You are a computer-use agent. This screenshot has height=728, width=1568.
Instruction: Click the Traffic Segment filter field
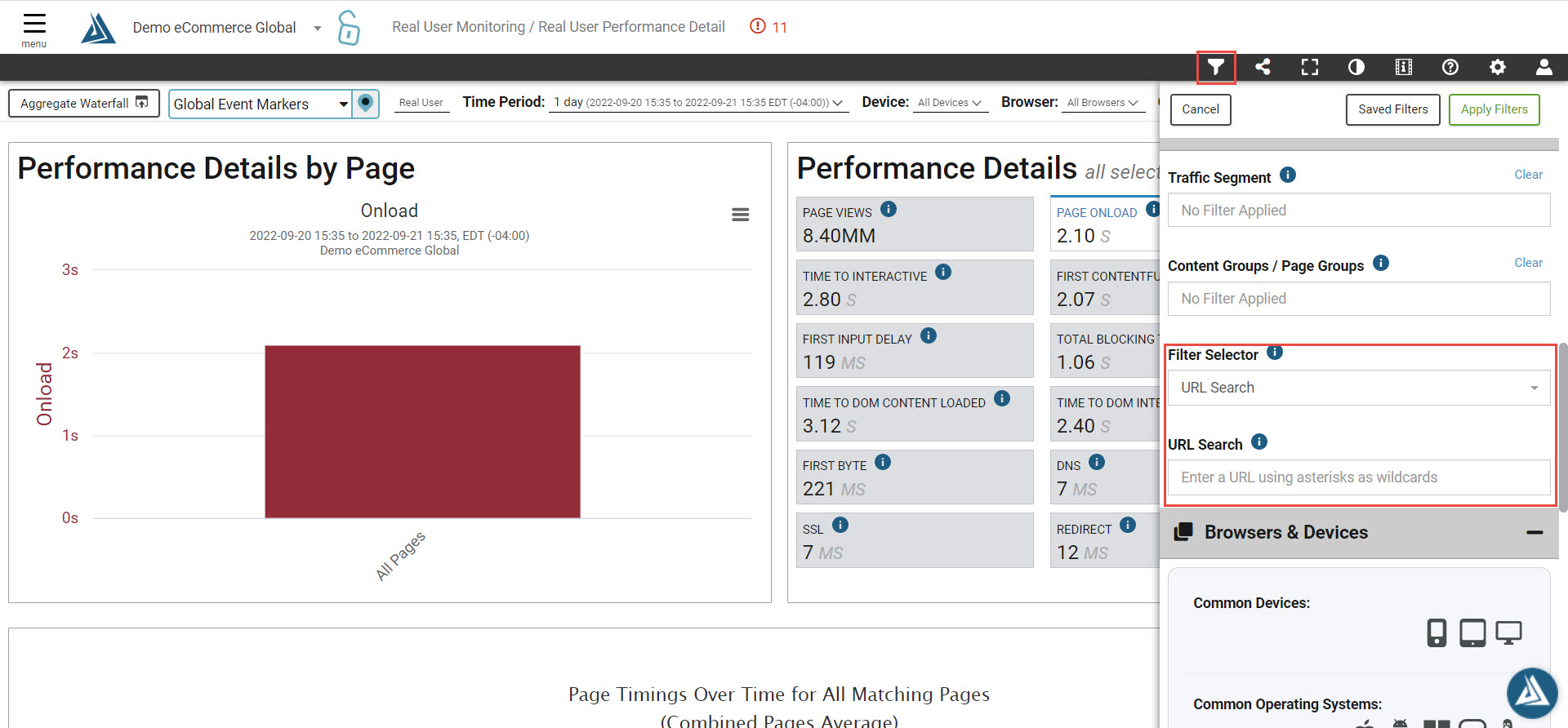pos(1359,211)
